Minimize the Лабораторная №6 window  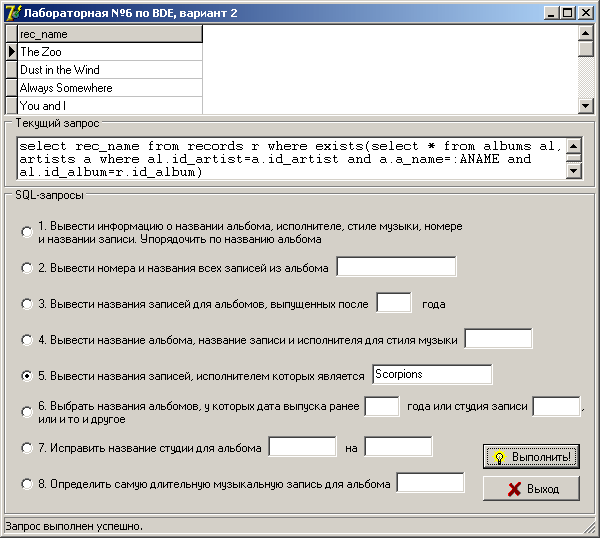pos(551,13)
